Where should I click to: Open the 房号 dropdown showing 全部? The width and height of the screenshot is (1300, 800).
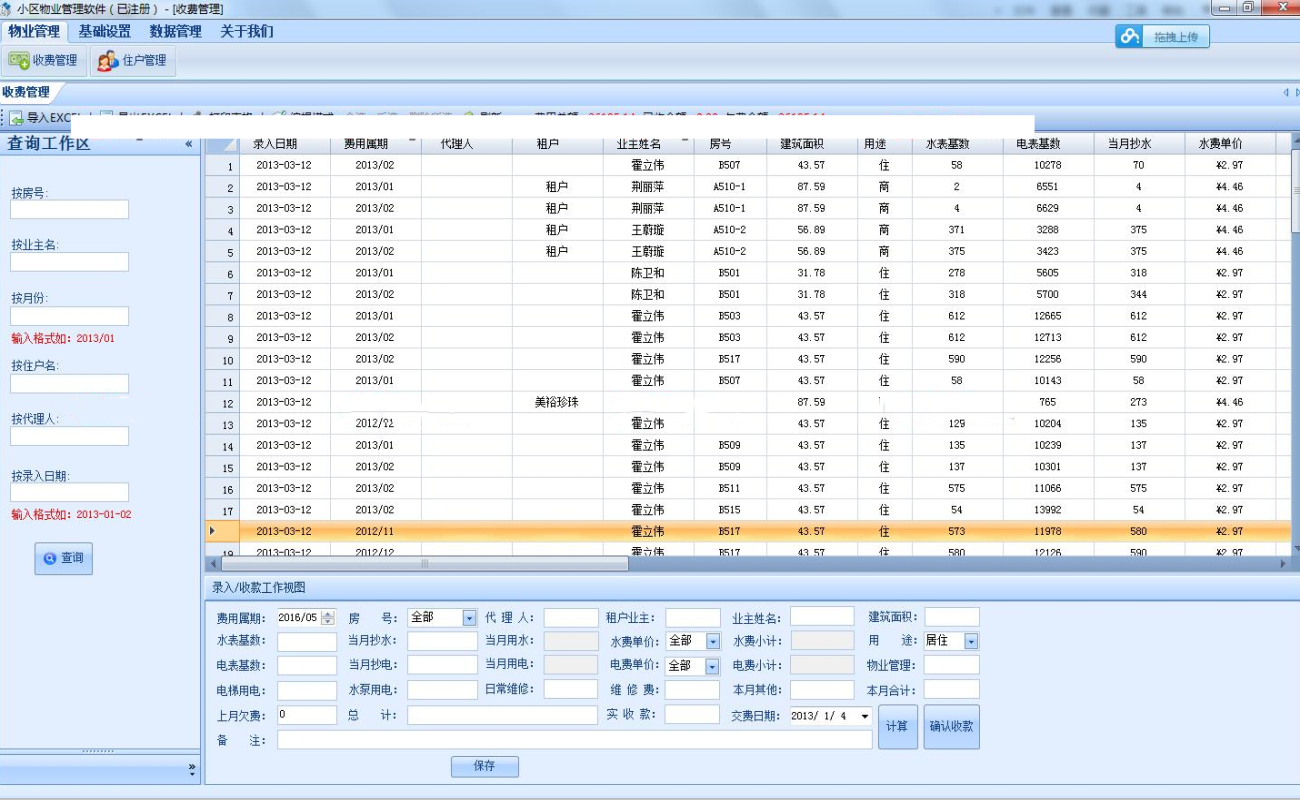coord(469,618)
